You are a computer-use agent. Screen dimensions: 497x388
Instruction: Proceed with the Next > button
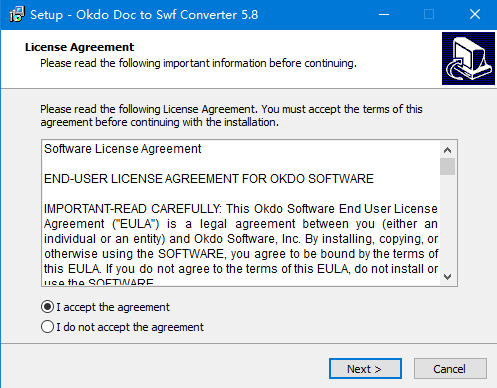365,369
